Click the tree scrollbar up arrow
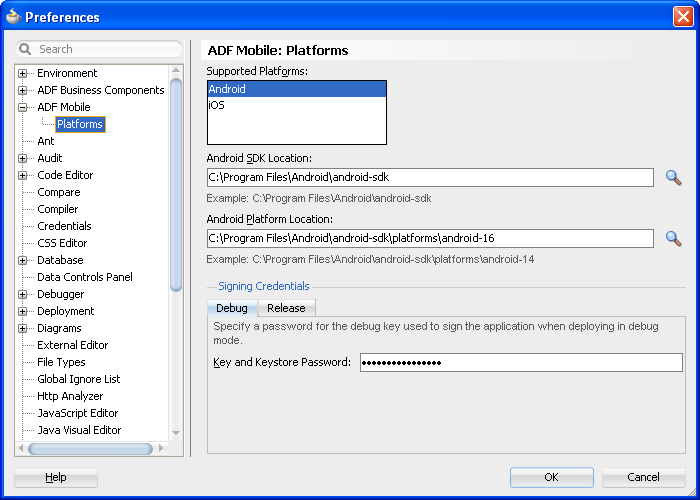 coord(176,71)
